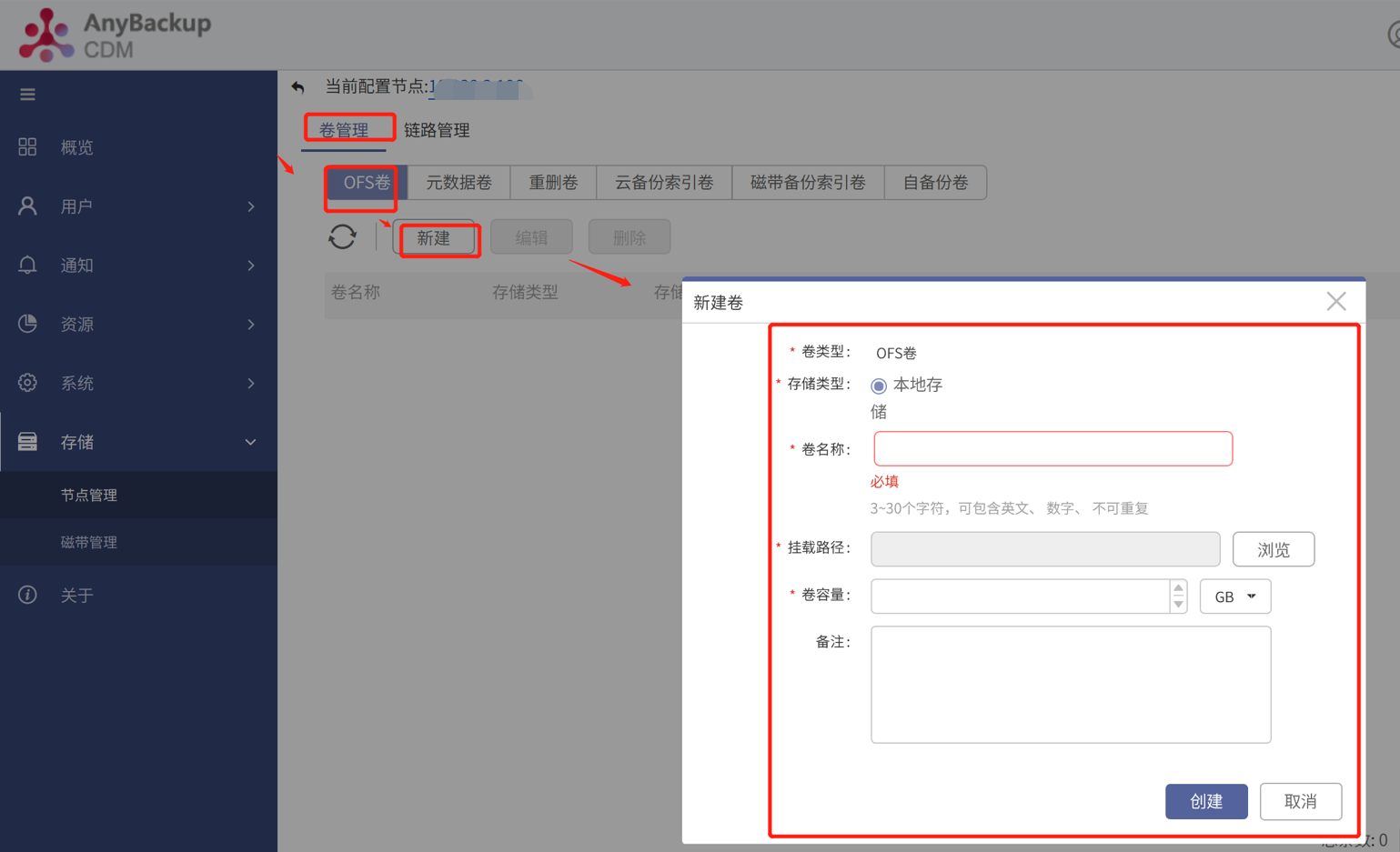
Task: Click inside the 卷名称 input field
Action: point(1053,448)
